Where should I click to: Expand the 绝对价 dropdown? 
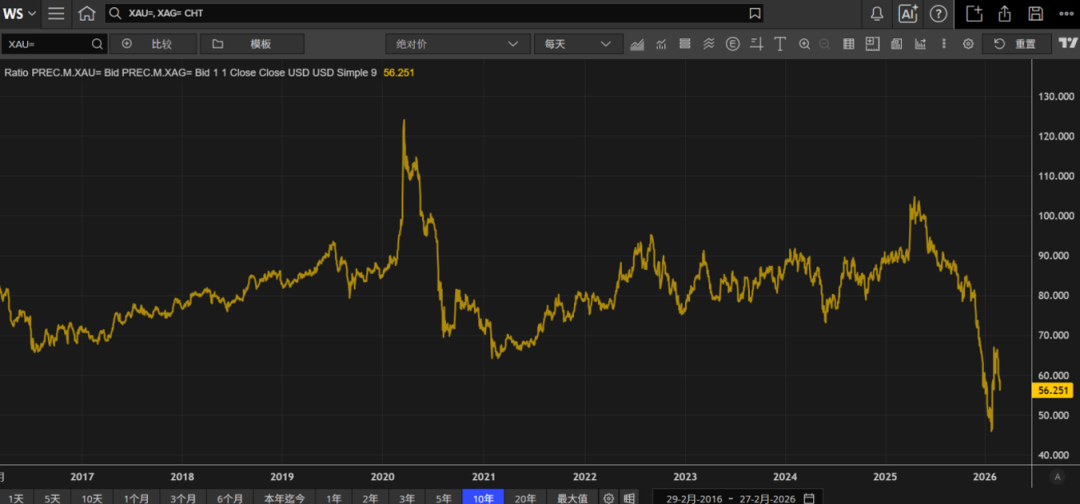pos(457,44)
